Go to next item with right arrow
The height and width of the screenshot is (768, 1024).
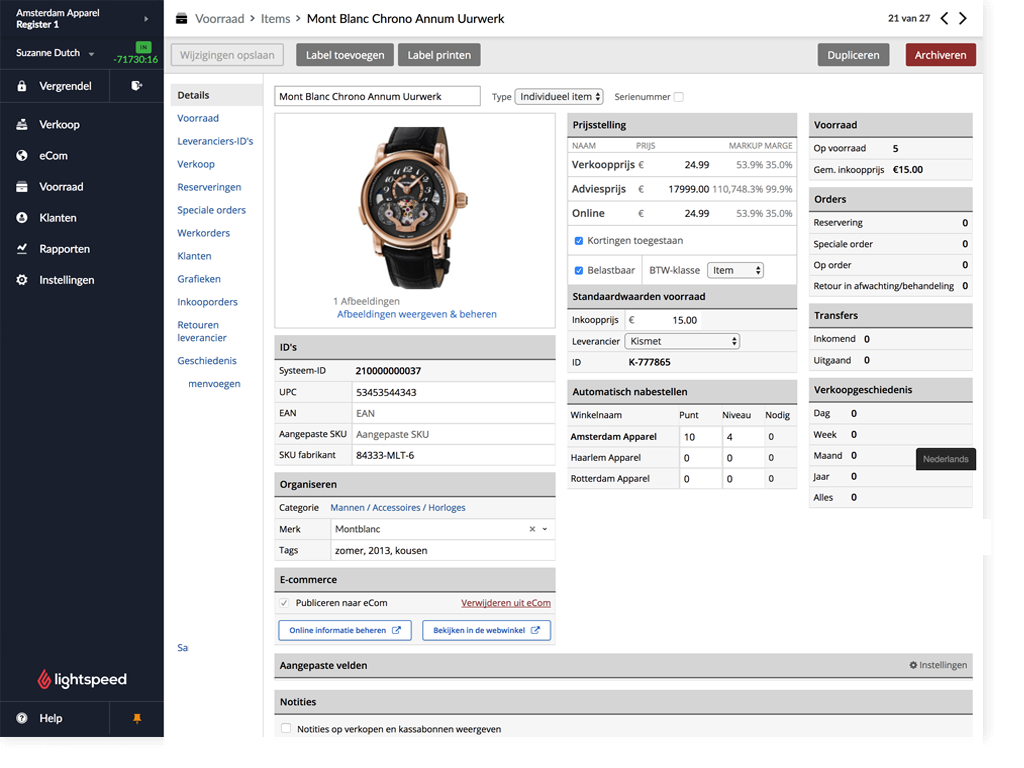[x=963, y=18]
